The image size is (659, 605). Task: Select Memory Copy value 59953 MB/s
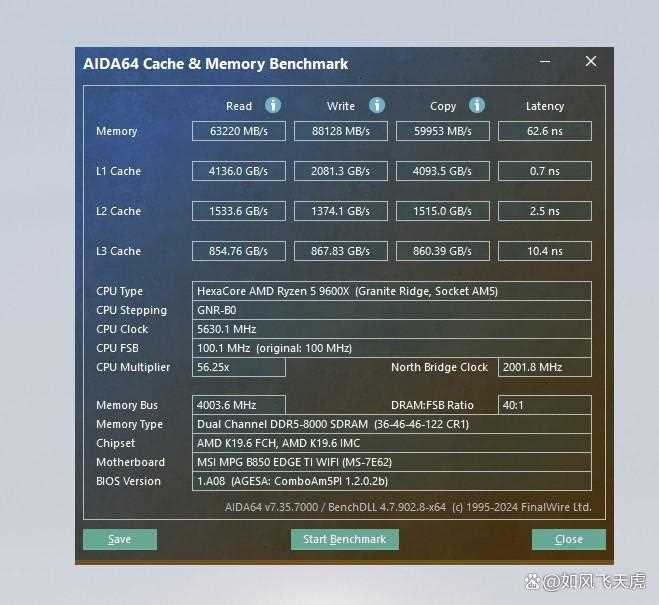(443, 131)
